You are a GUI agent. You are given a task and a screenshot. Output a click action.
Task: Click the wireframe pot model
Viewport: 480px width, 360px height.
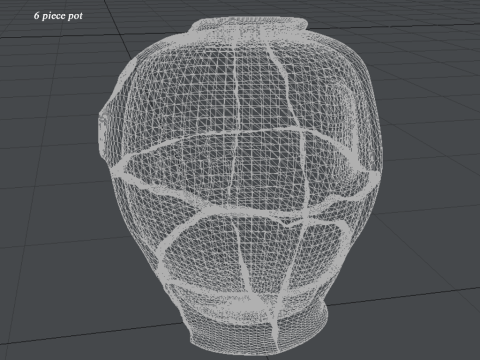coord(241,186)
